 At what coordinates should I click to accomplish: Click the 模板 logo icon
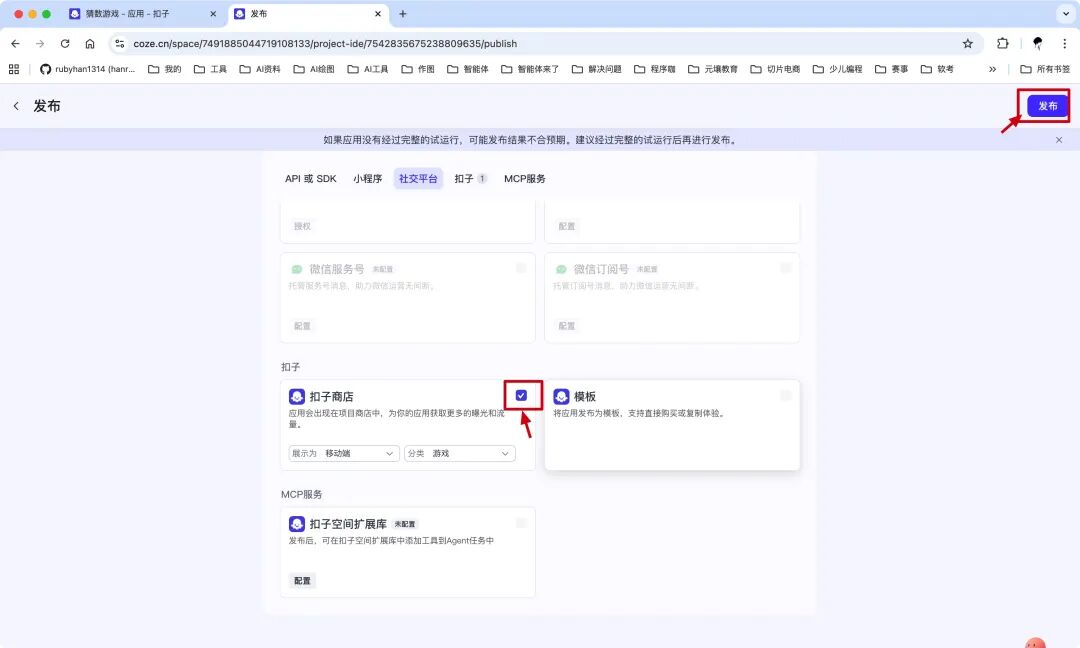click(561, 397)
